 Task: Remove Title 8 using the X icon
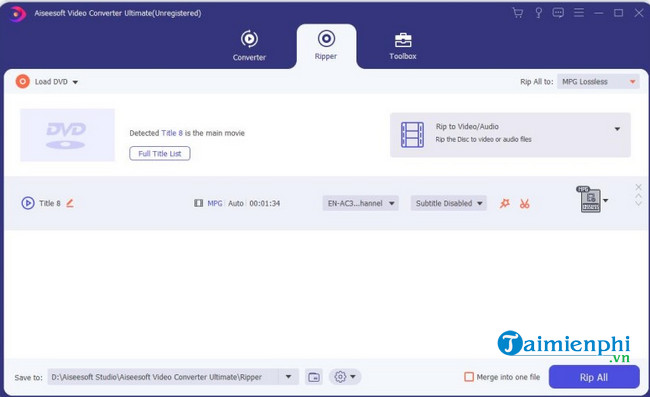[x=638, y=187]
